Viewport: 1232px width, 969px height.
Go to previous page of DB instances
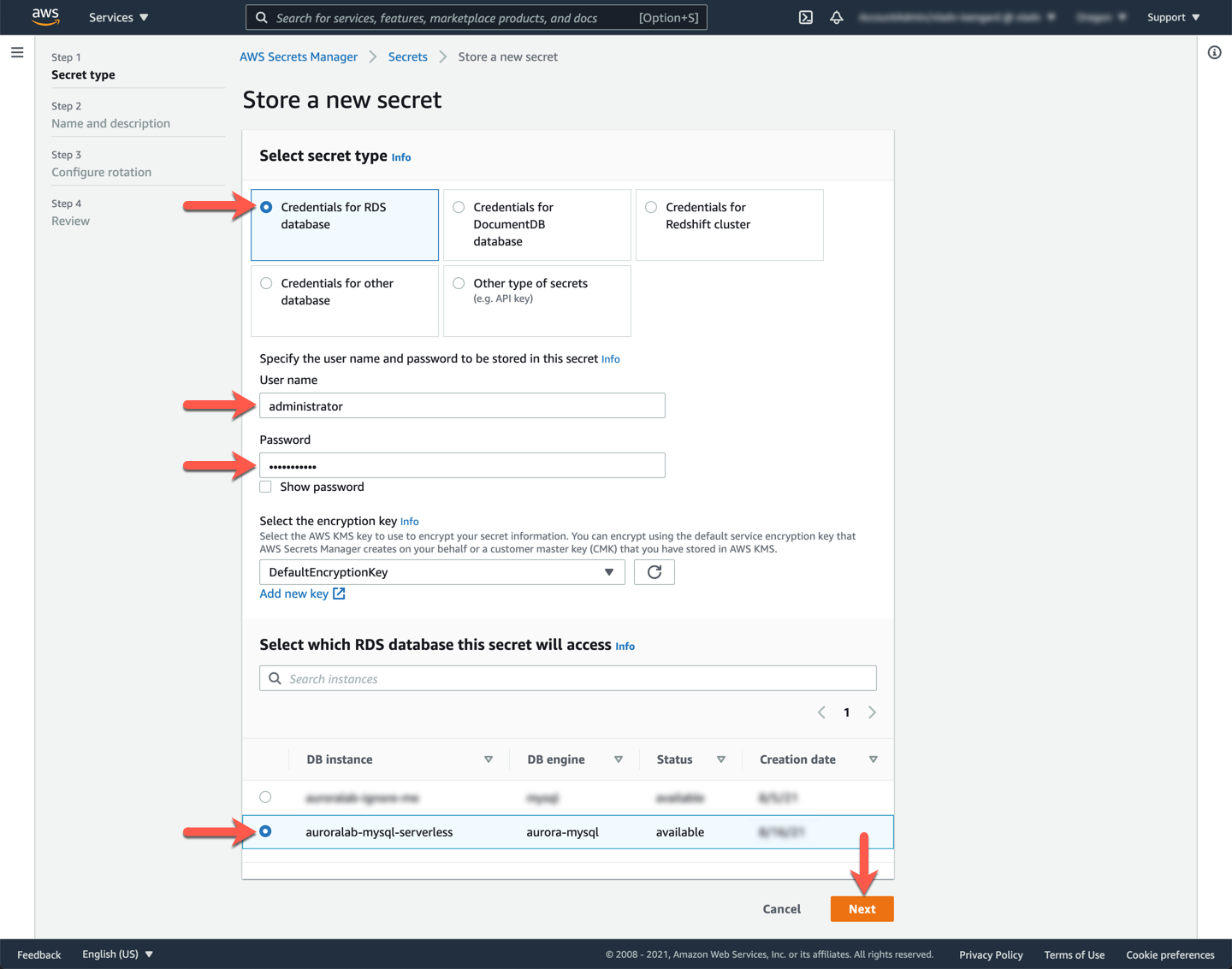tap(821, 712)
